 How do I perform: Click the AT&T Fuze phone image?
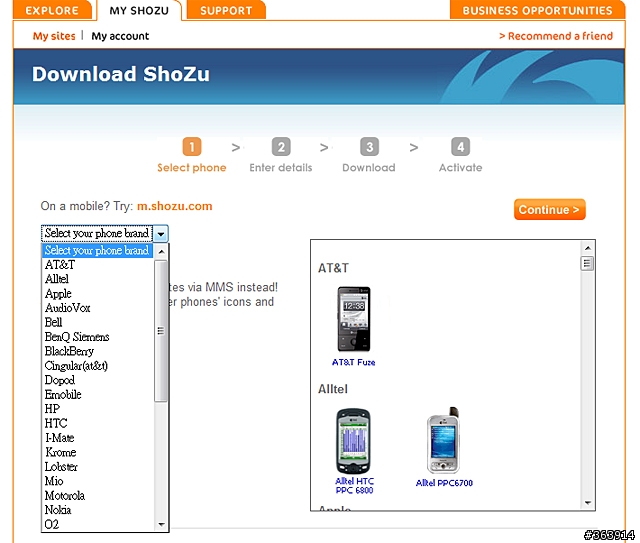(353, 319)
